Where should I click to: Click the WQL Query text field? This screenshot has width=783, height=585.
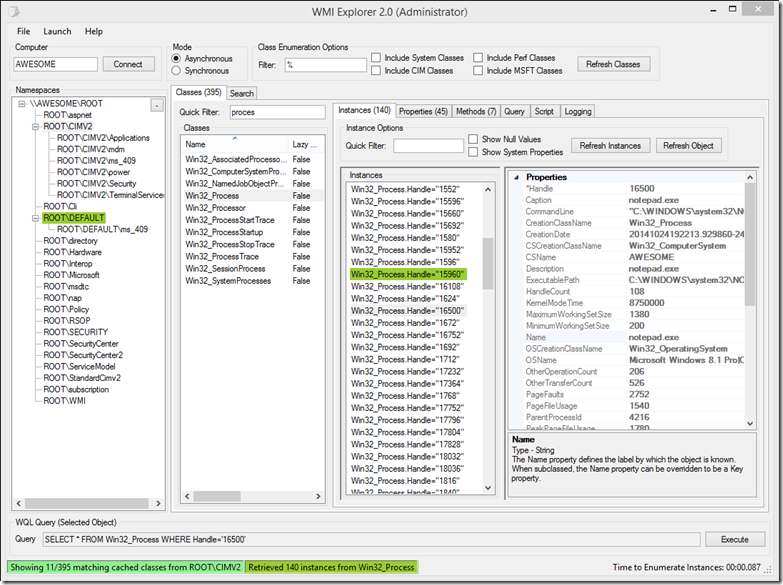point(372,540)
